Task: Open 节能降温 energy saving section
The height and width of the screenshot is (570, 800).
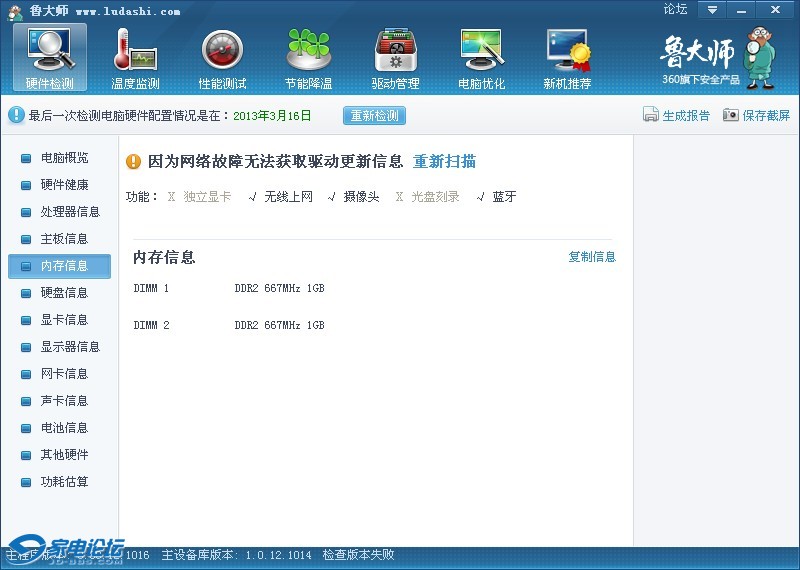Action: click(x=308, y=58)
